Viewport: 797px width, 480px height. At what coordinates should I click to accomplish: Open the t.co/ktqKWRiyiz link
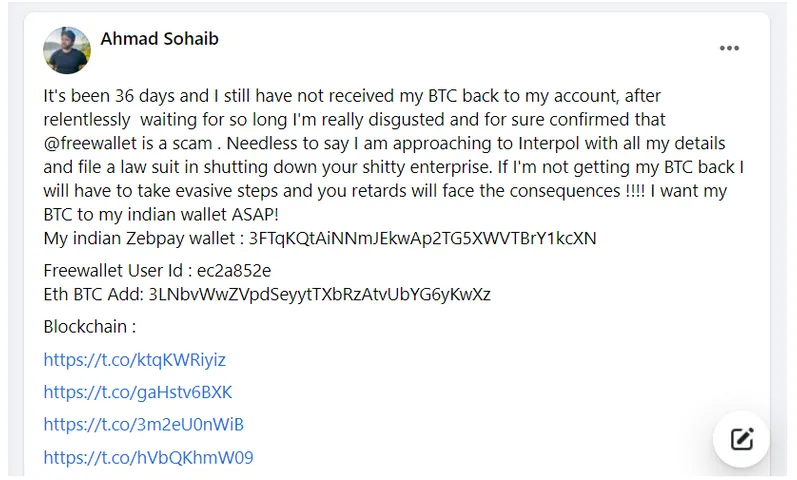(x=135, y=360)
